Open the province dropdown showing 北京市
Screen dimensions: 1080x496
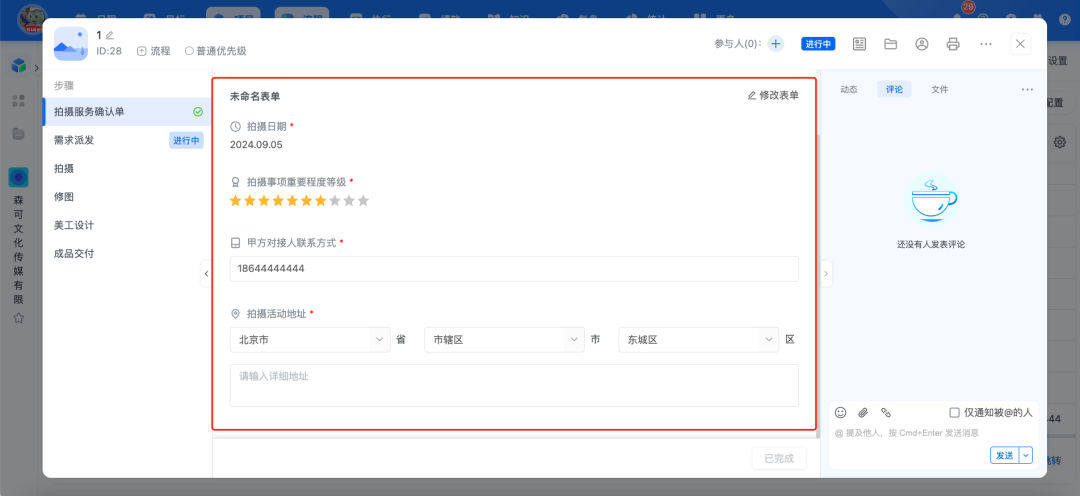310,340
